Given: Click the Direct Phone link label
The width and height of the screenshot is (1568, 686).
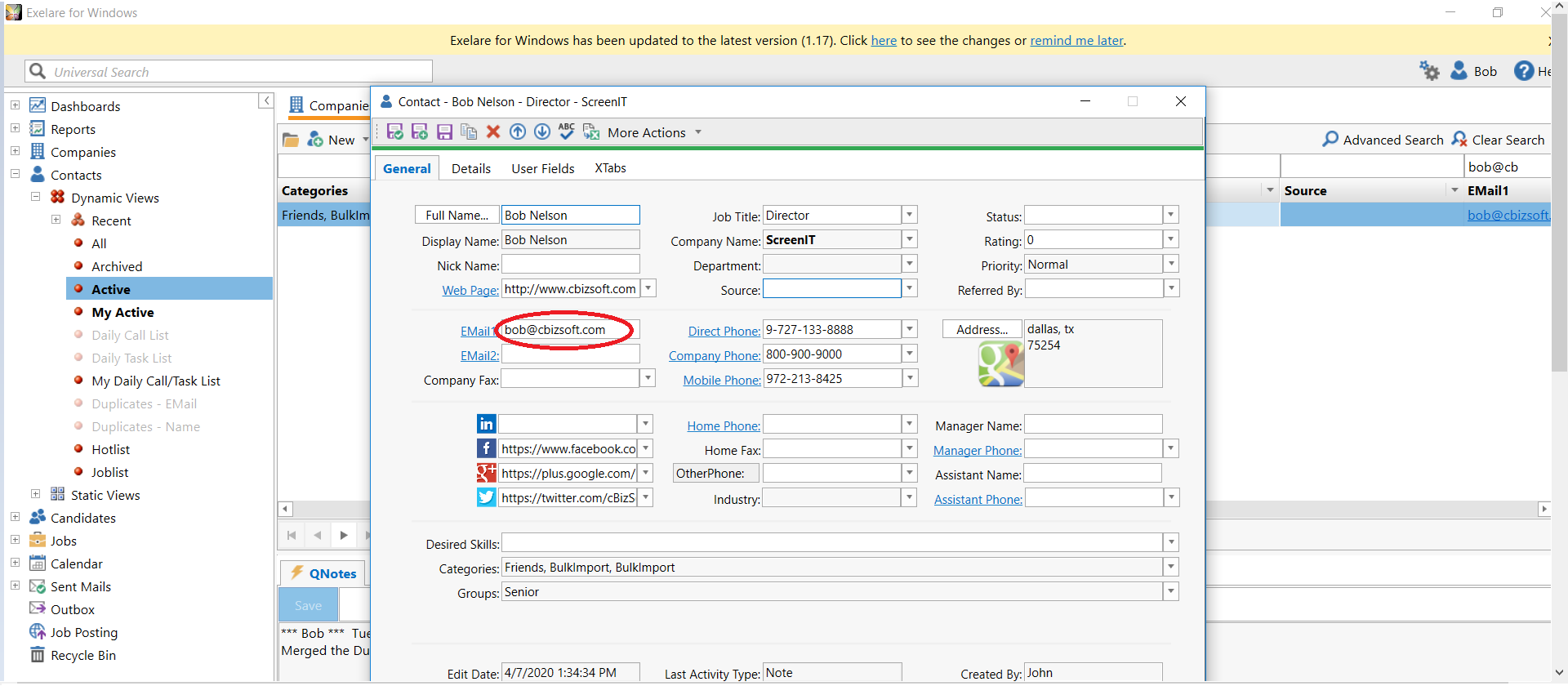Looking at the screenshot, I should tap(724, 331).
